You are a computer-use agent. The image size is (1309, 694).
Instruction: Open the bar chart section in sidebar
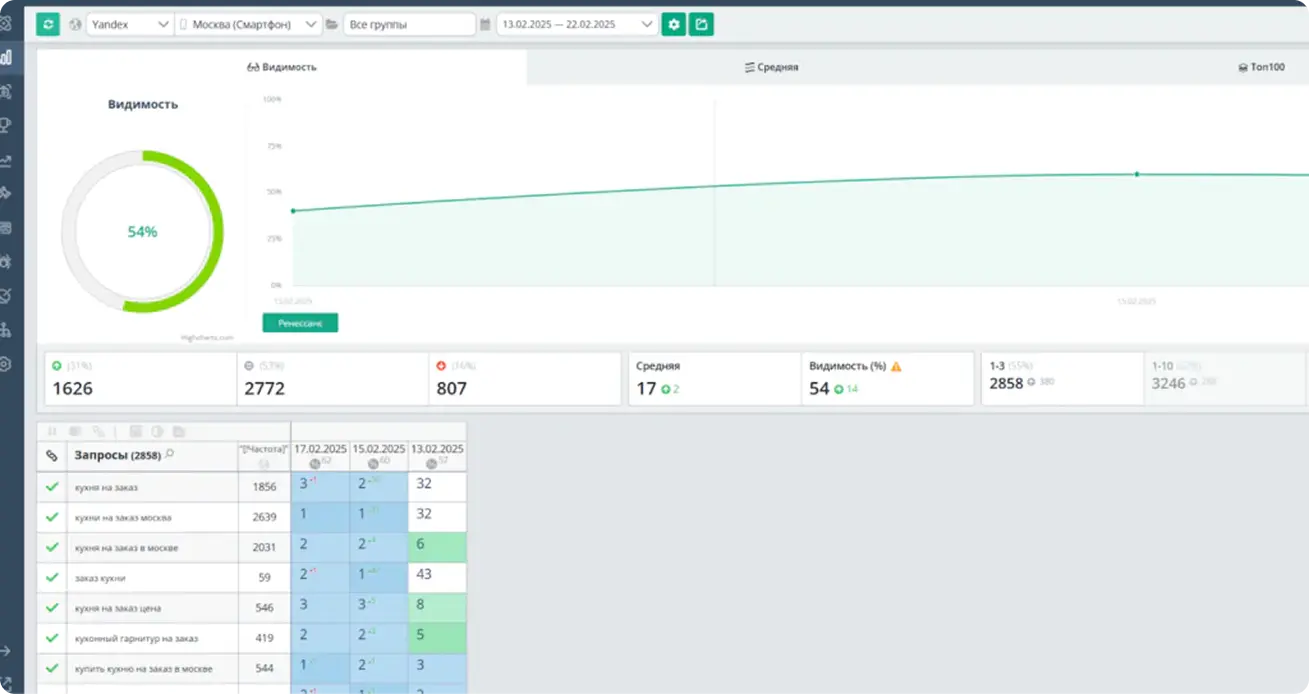click(6, 57)
